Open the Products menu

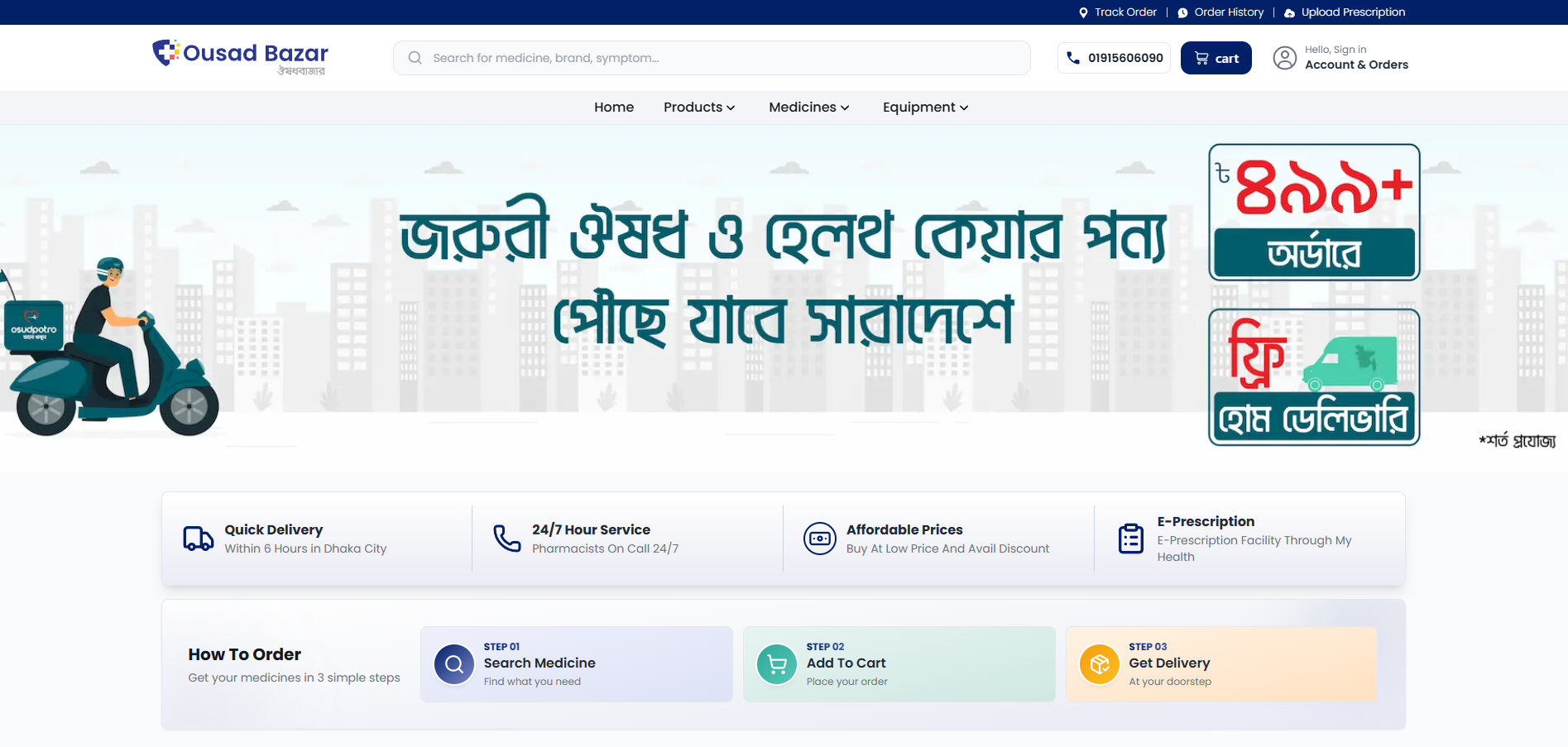(699, 108)
